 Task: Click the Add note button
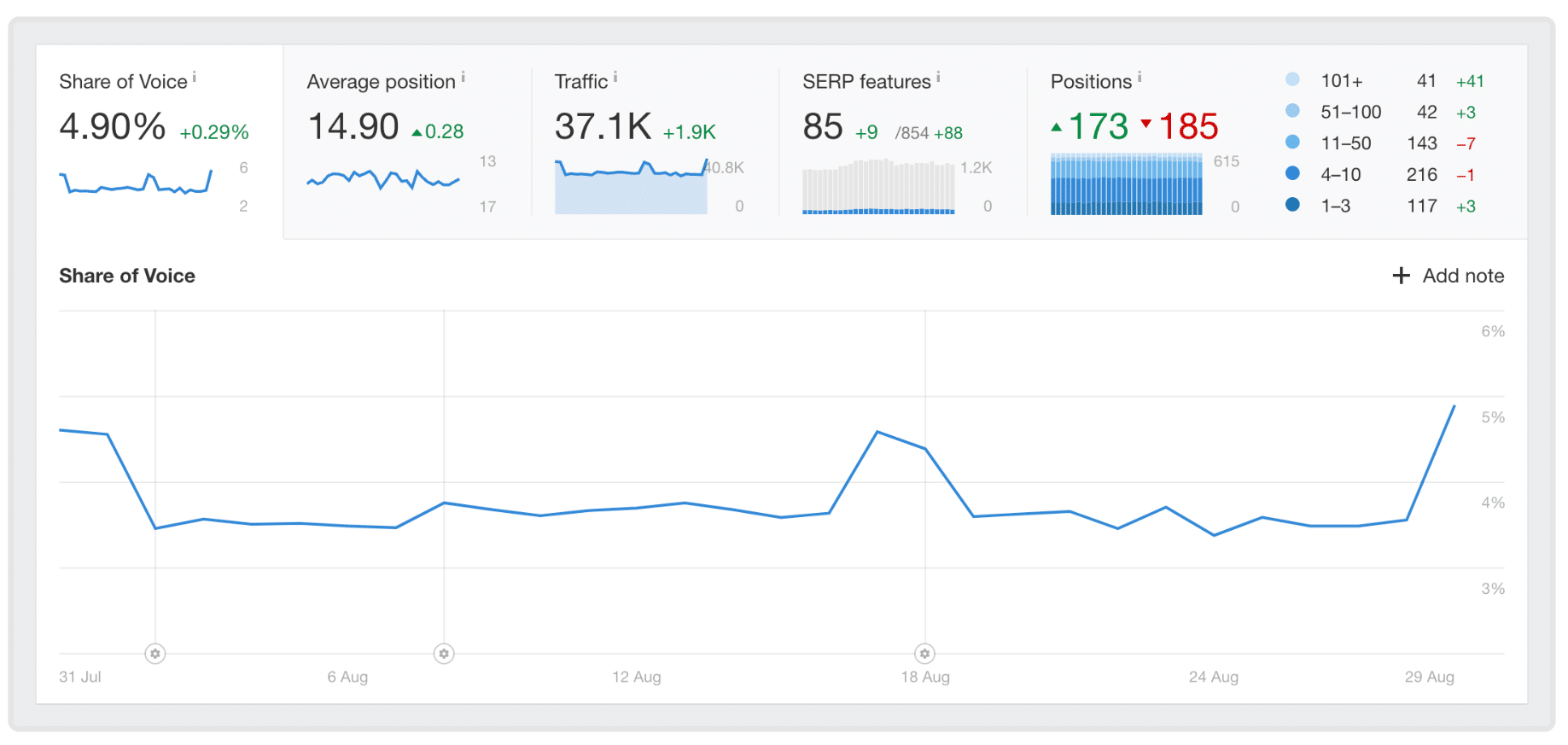point(1449,276)
